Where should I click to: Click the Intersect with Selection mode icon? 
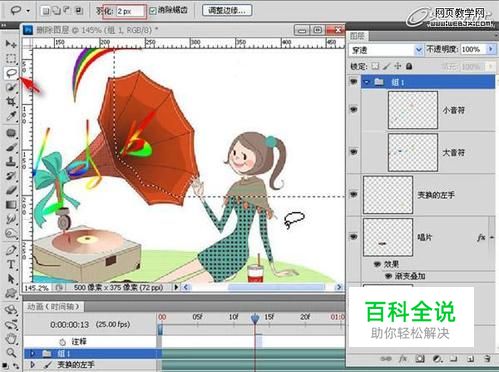click(x=79, y=11)
